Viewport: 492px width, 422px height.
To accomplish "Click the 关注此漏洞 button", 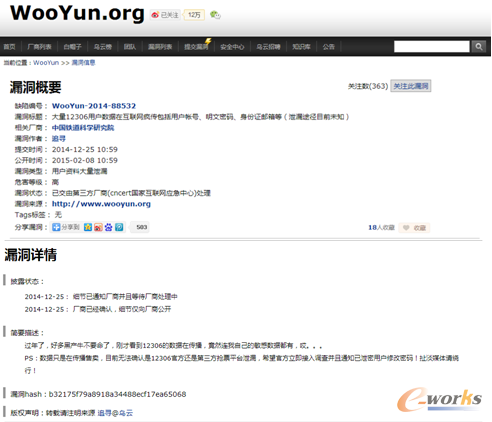I will pyautogui.click(x=411, y=86).
